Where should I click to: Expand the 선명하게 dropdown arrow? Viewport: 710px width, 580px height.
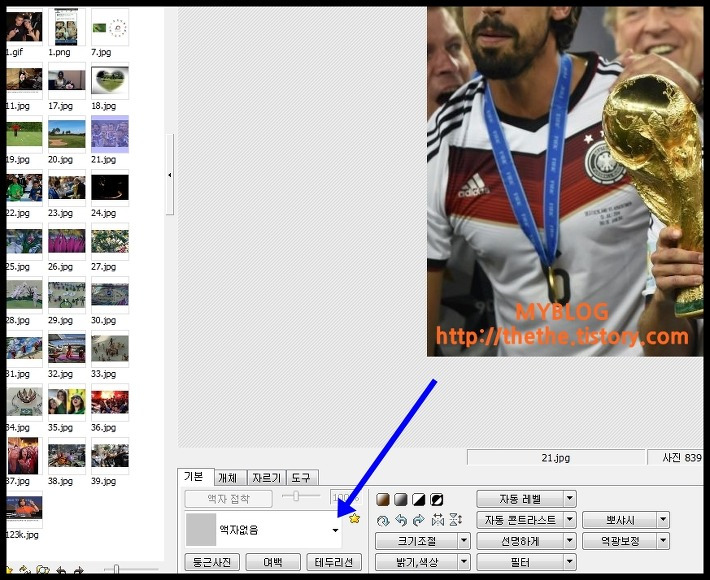click(x=570, y=541)
